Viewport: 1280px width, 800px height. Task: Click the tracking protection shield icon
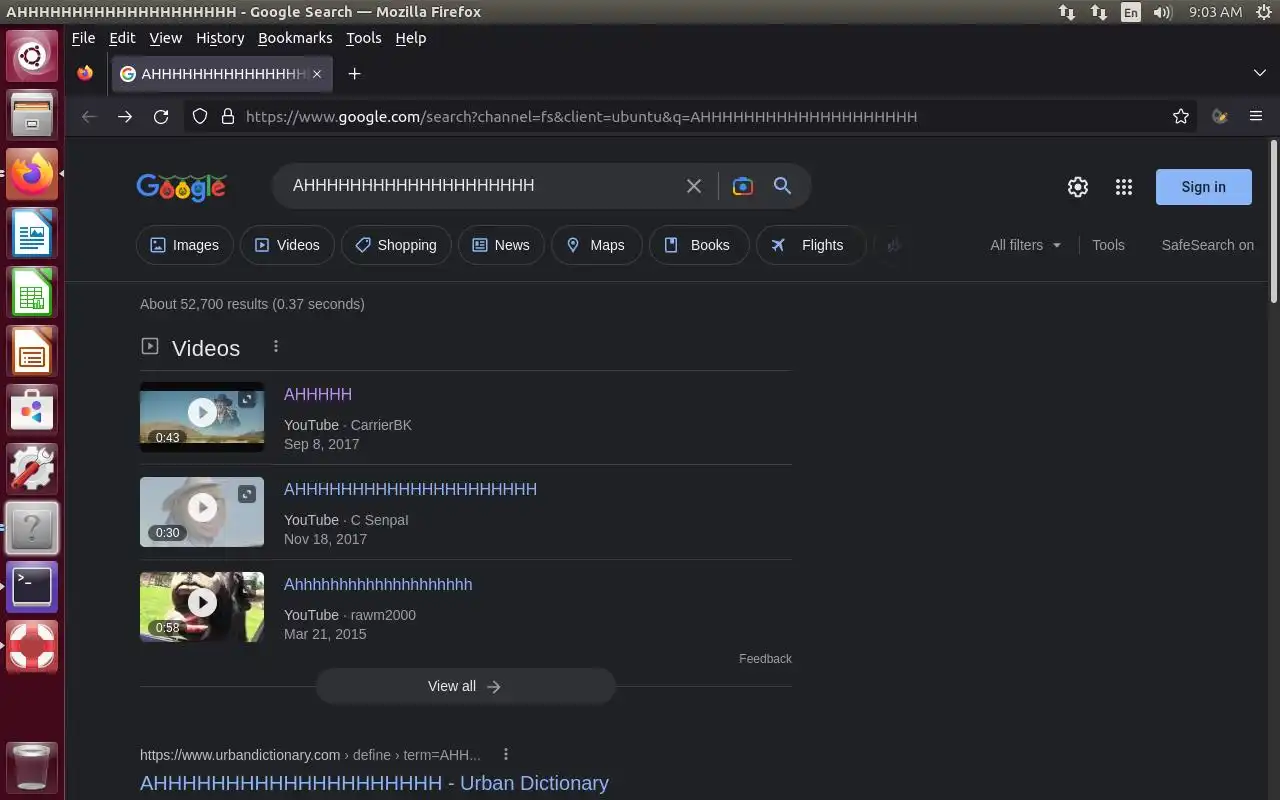coord(200,117)
